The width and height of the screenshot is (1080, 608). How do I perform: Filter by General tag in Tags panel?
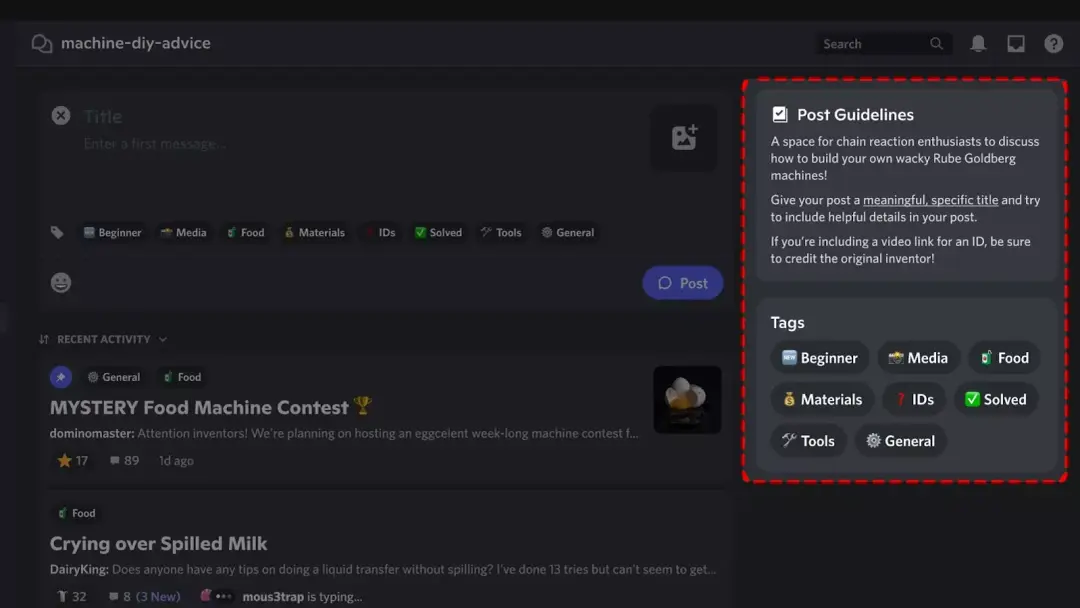tap(901, 441)
